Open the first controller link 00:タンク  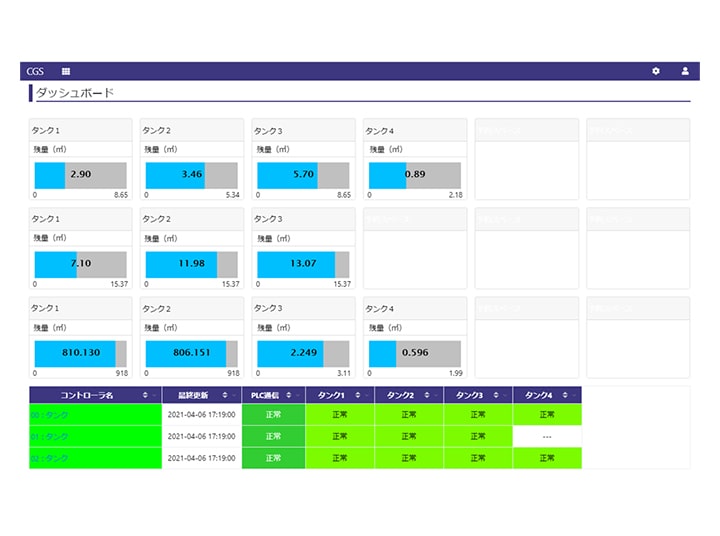(50, 414)
